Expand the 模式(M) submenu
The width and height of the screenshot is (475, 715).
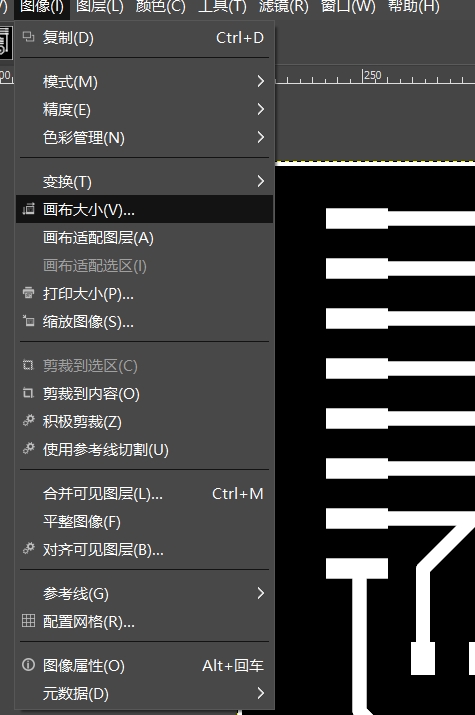pos(144,82)
